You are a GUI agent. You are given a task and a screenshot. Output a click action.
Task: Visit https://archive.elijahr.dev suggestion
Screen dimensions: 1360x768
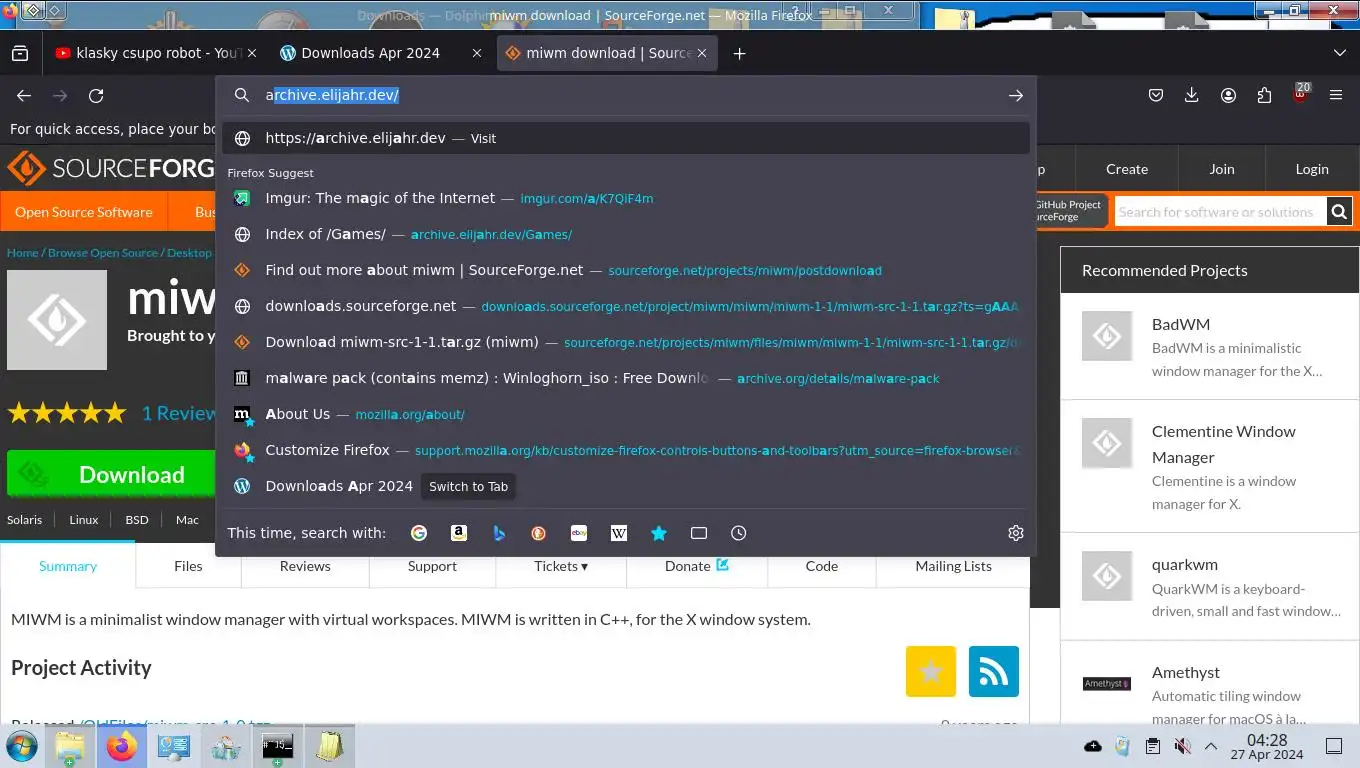pyautogui.click(x=626, y=138)
